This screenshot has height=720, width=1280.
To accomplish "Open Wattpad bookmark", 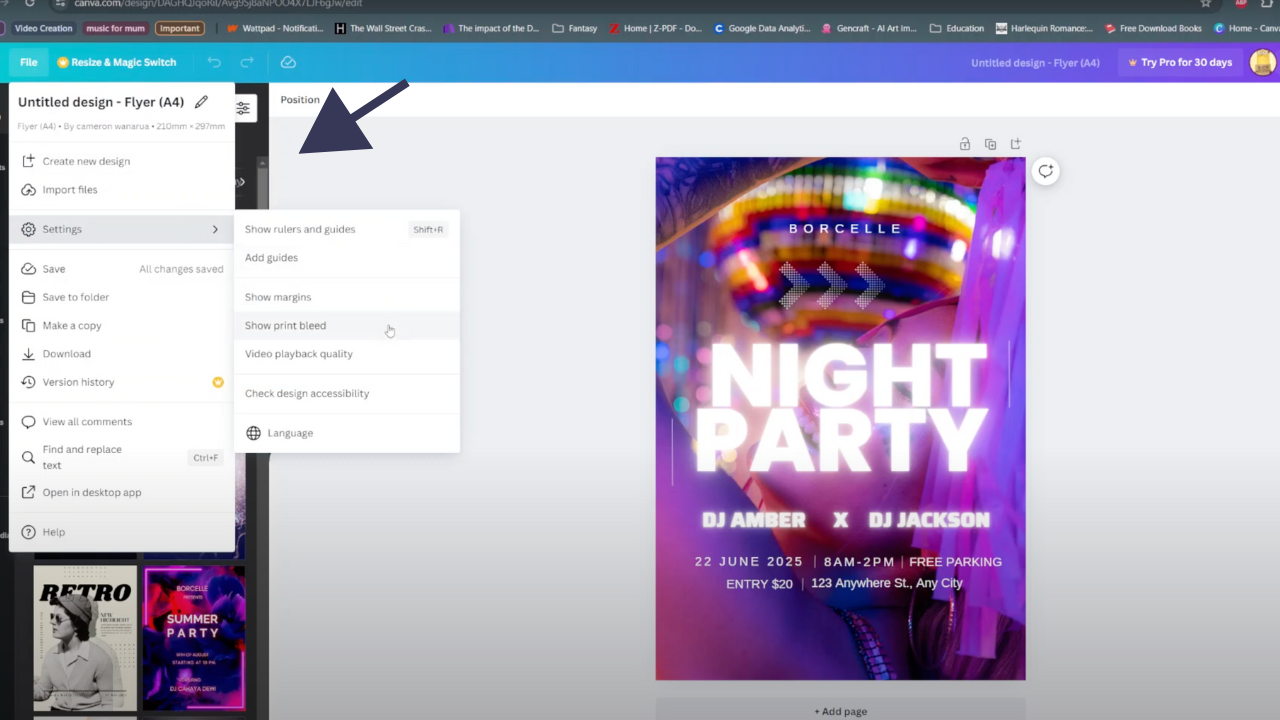I will pos(275,28).
